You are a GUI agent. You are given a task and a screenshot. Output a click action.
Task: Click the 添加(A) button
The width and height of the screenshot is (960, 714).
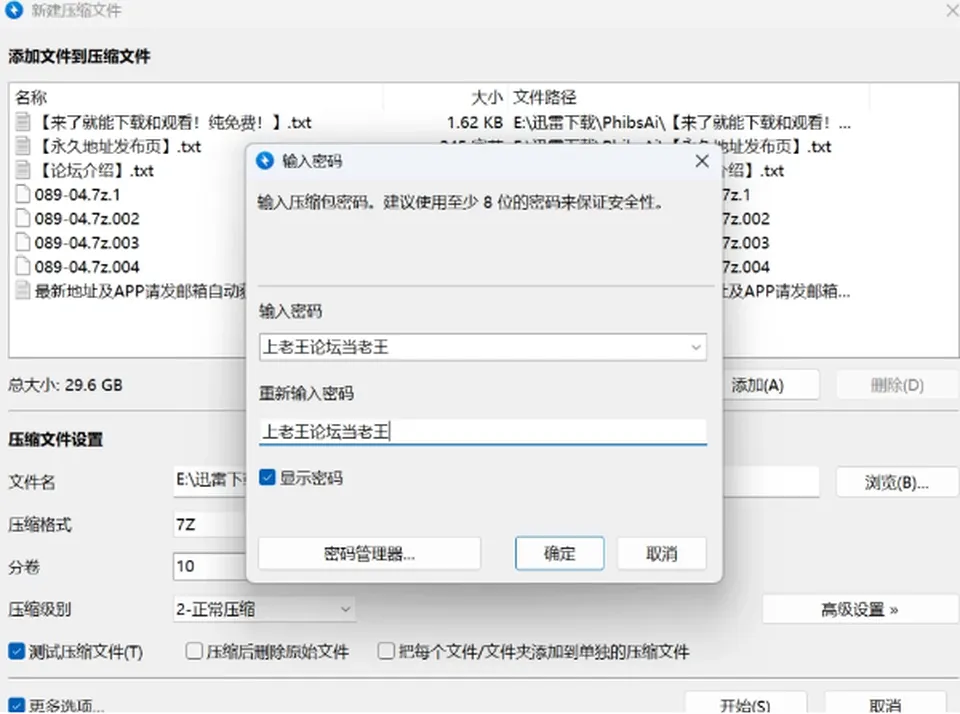click(x=770, y=385)
